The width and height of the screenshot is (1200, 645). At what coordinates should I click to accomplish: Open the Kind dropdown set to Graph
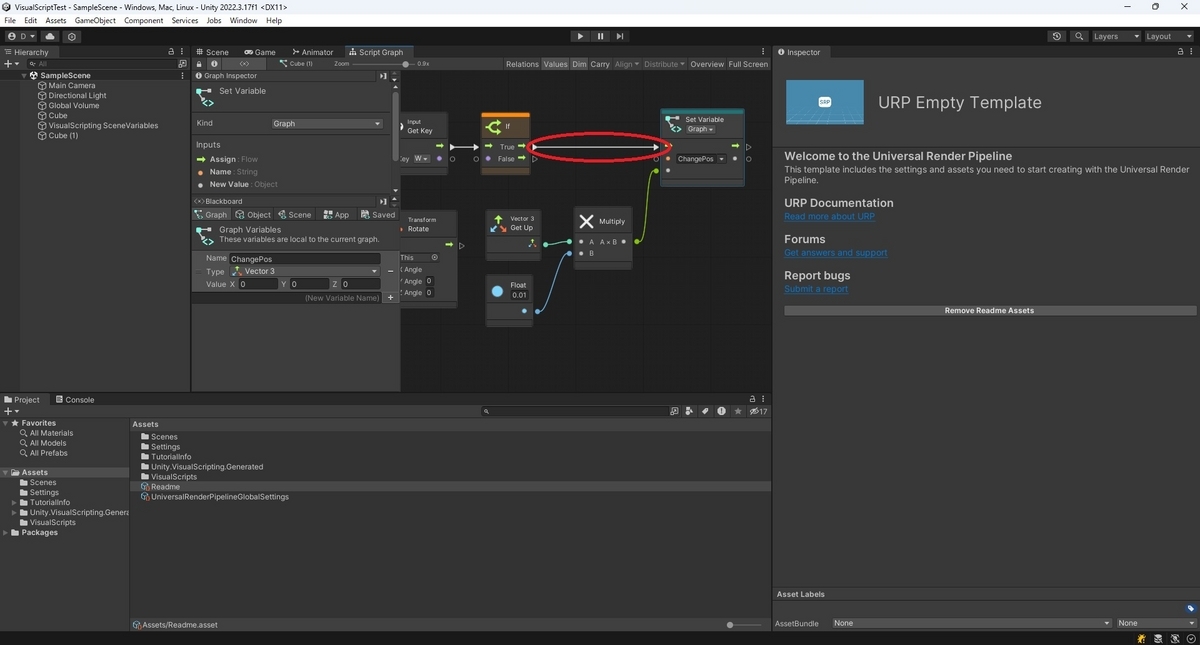327,124
